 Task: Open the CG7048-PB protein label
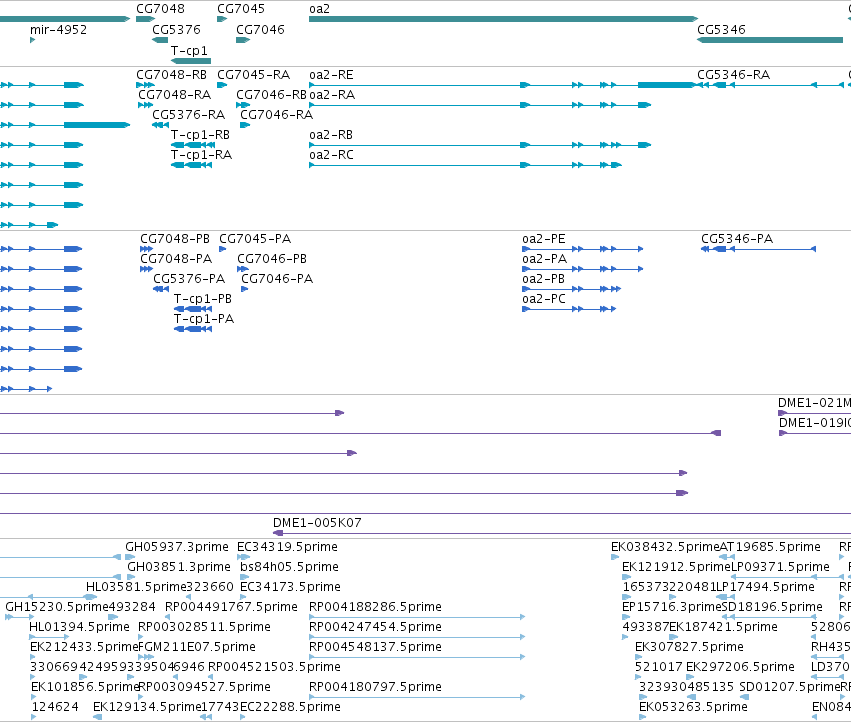[175, 239]
